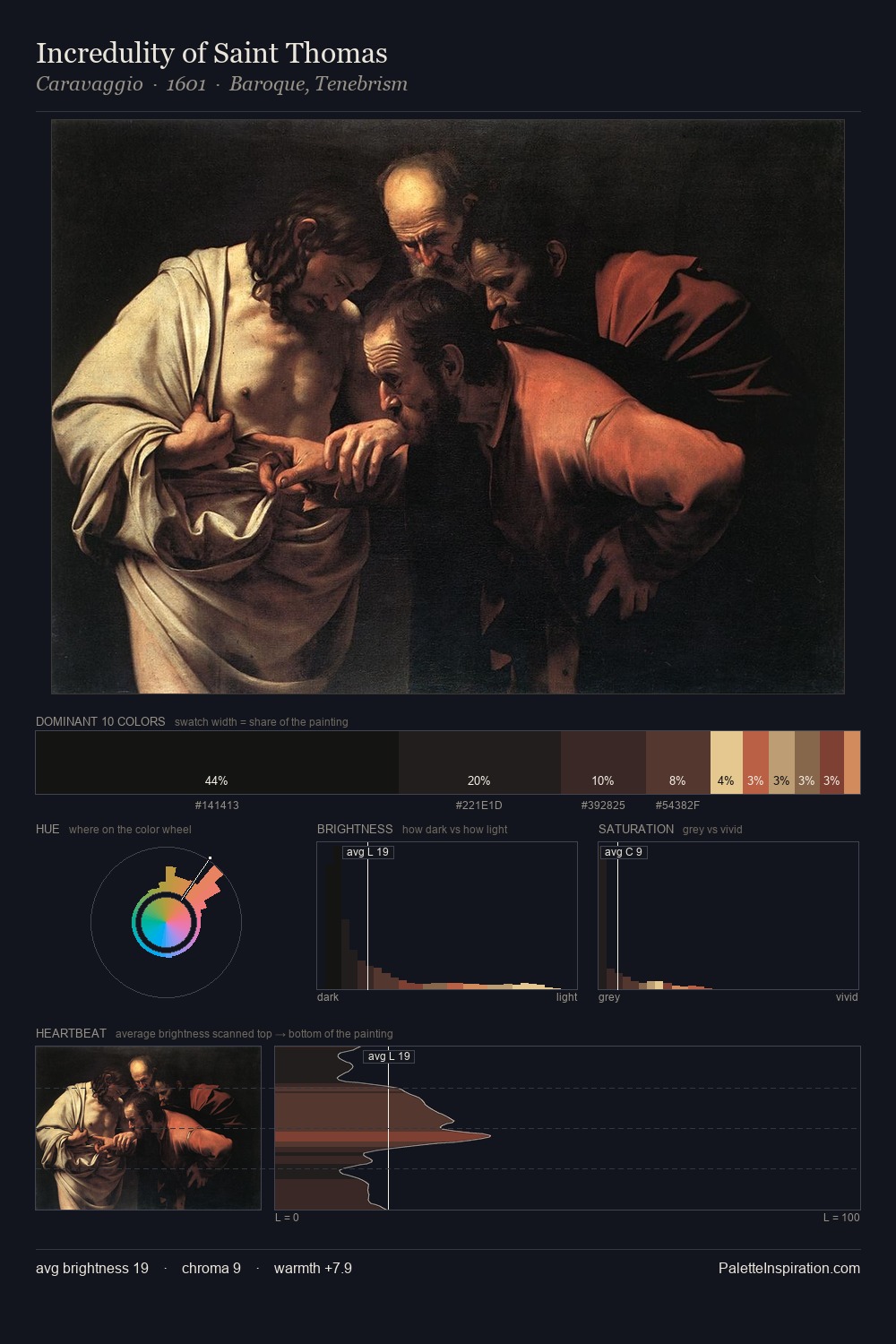This screenshot has height=1344, width=896.
Task: Click the vivid axis label
Action: (847, 997)
